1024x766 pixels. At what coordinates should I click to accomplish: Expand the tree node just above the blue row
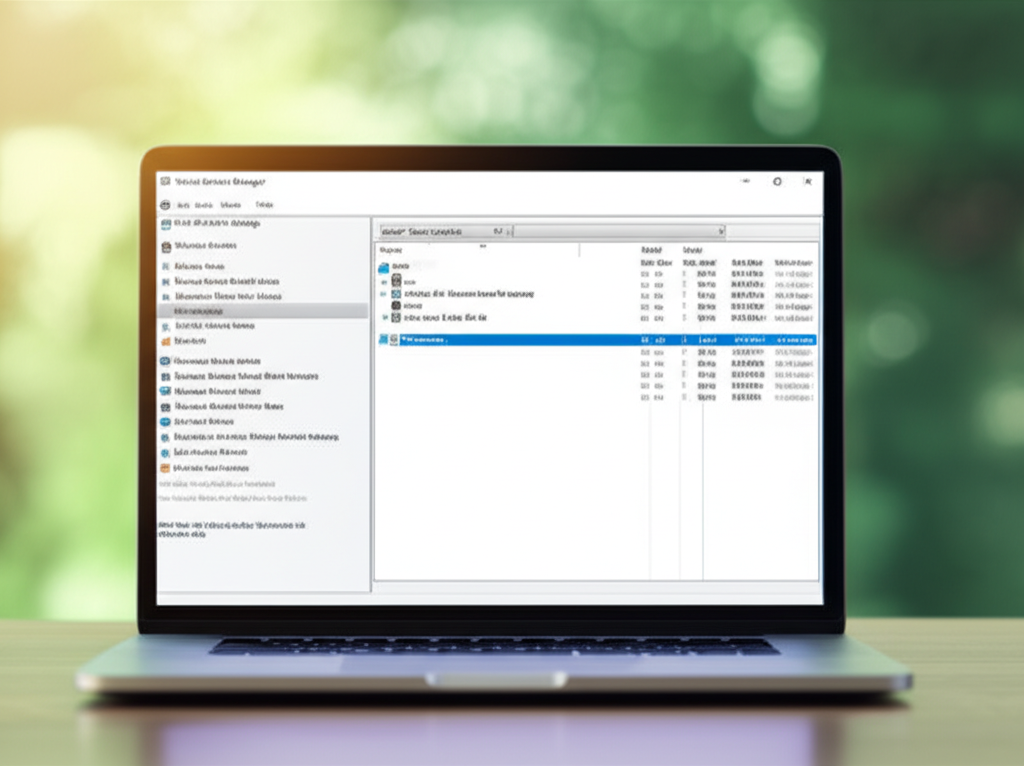(x=384, y=317)
